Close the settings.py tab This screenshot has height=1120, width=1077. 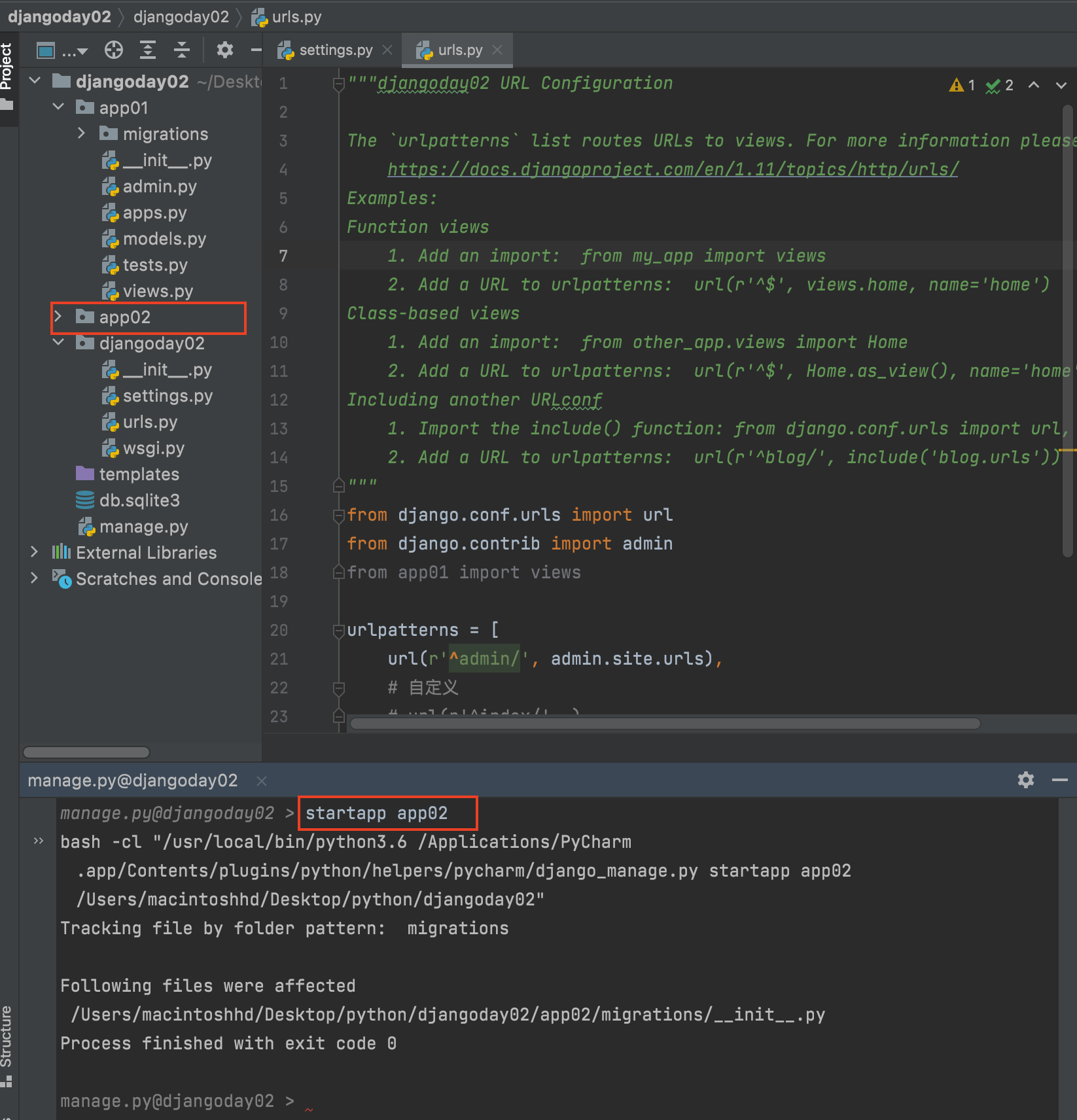pyautogui.click(x=387, y=50)
